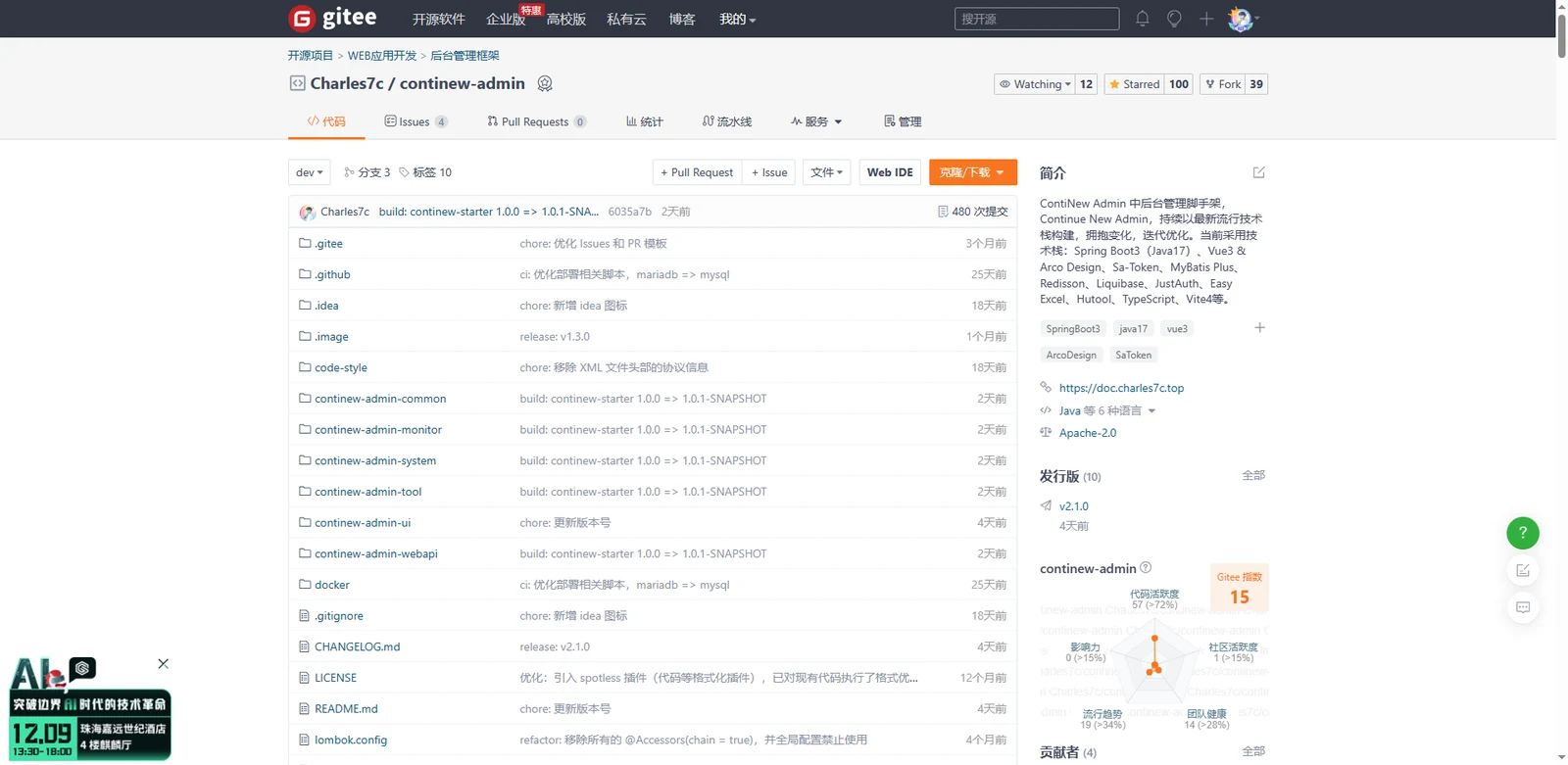Click the lightbulb icon in header
The height and width of the screenshot is (765, 1568).
click(x=1174, y=19)
